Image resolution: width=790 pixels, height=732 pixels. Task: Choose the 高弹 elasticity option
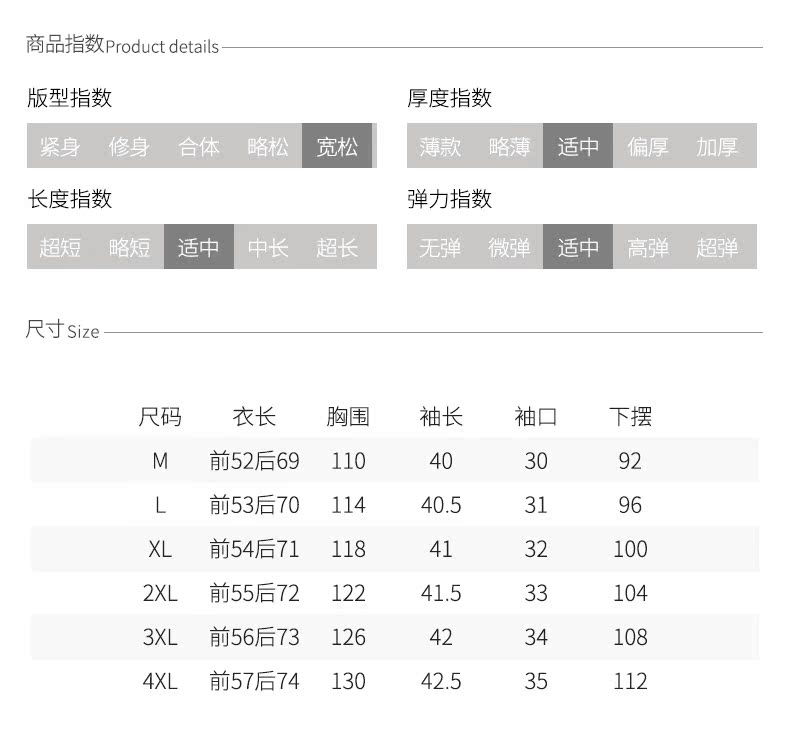(648, 247)
